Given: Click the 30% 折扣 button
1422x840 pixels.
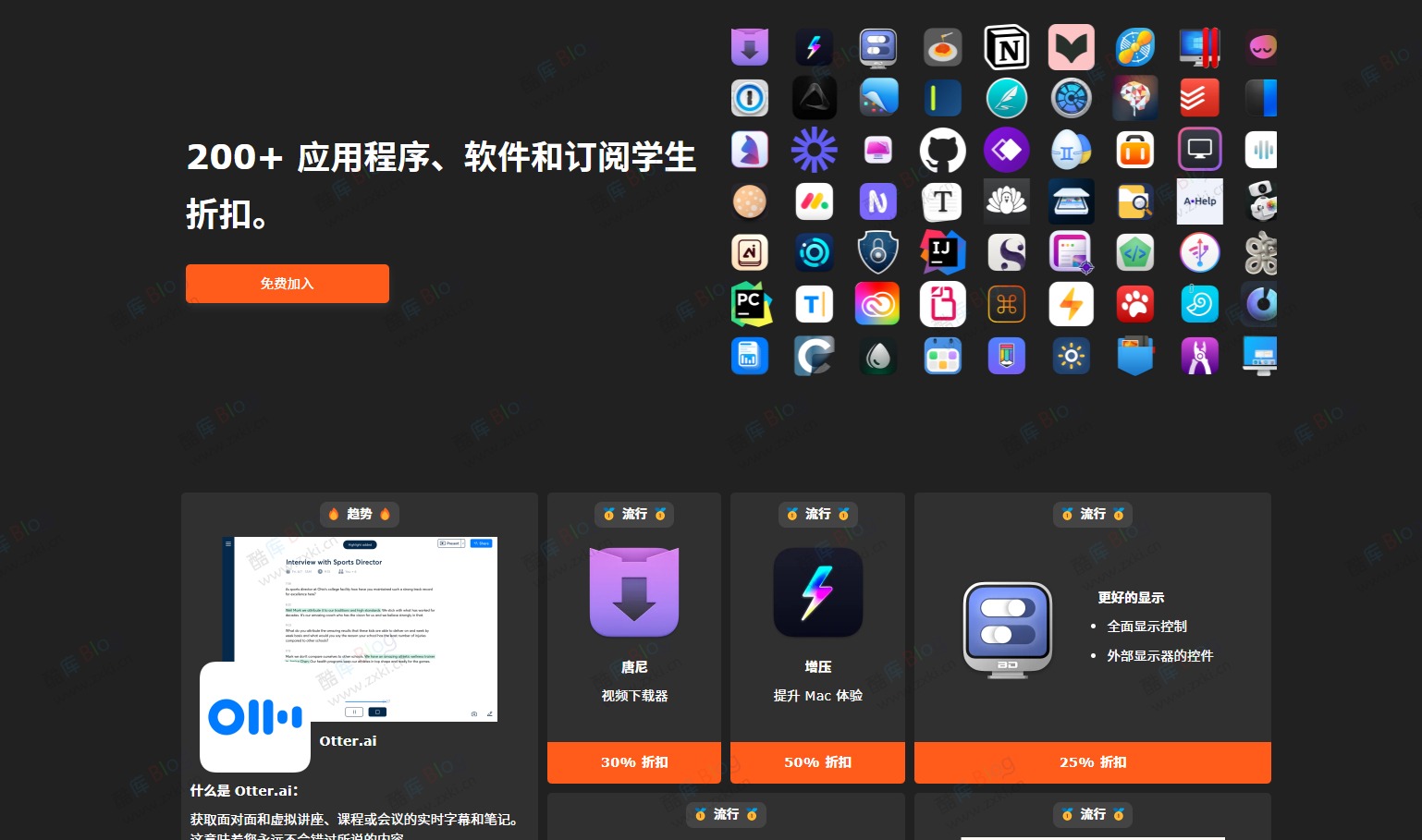Looking at the screenshot, I should point(634,762).
